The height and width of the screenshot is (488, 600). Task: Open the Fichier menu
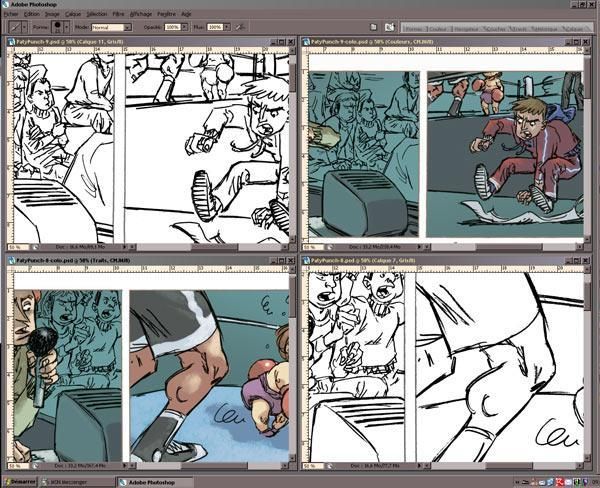point(11,14)
